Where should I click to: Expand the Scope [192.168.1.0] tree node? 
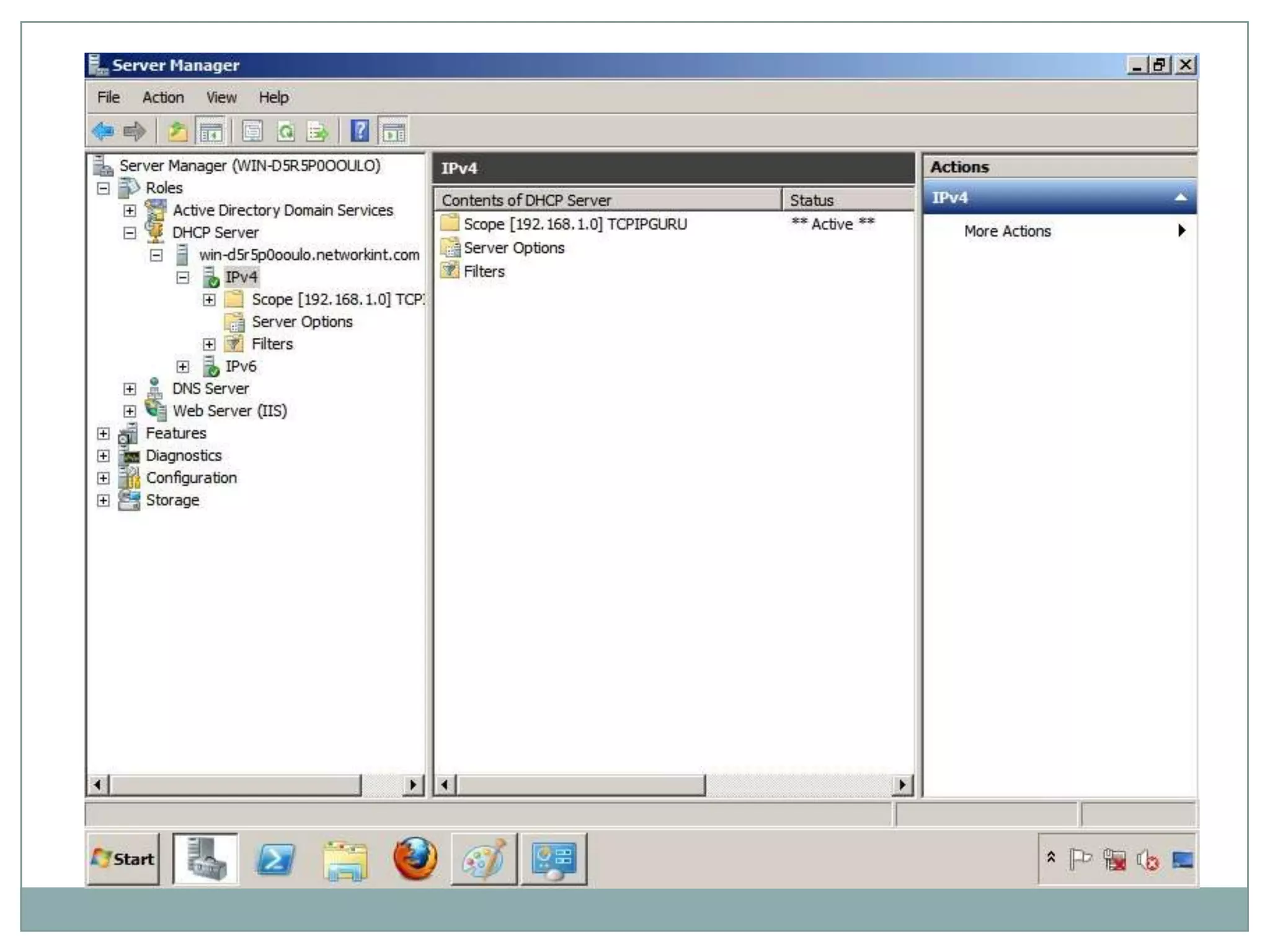point(210,299)
